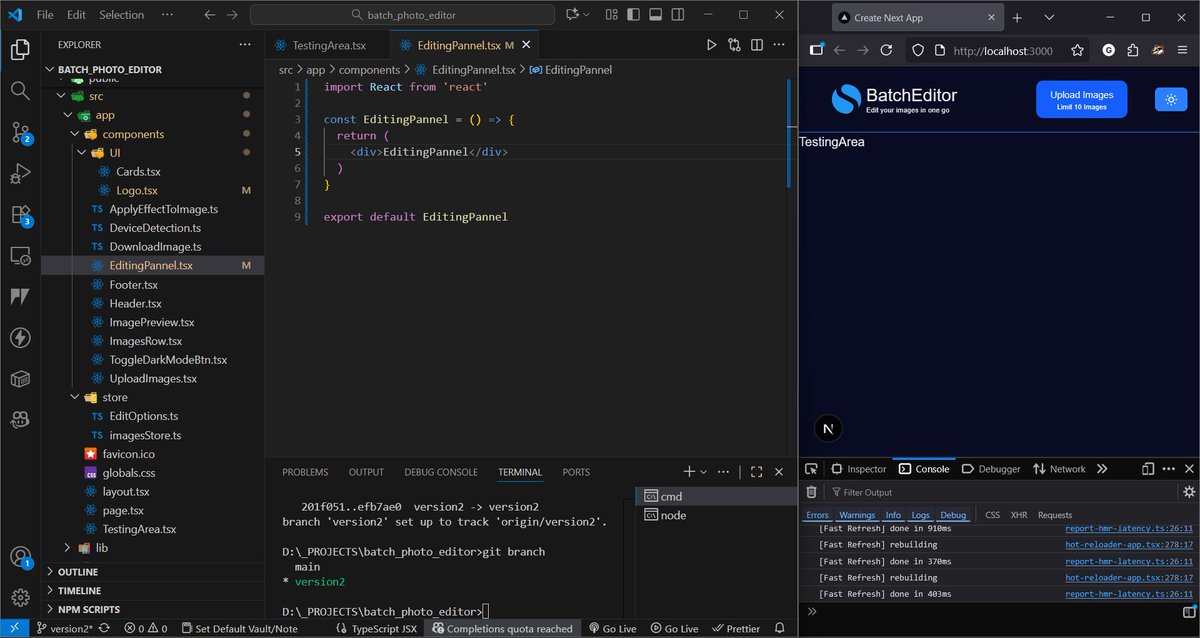Enable the XHR filter in the console

(1019, 515)
